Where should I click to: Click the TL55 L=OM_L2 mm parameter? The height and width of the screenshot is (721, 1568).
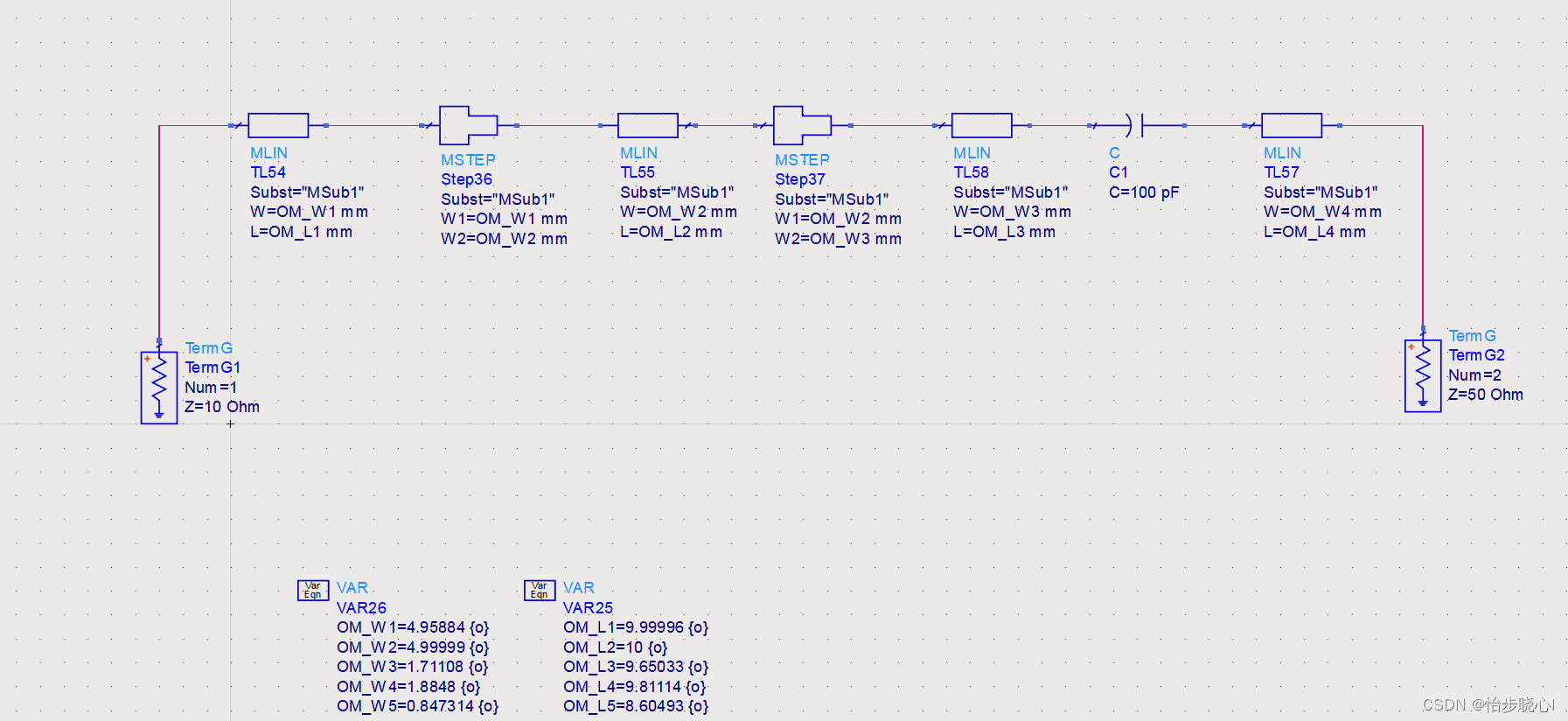click(x=672, y=232)
